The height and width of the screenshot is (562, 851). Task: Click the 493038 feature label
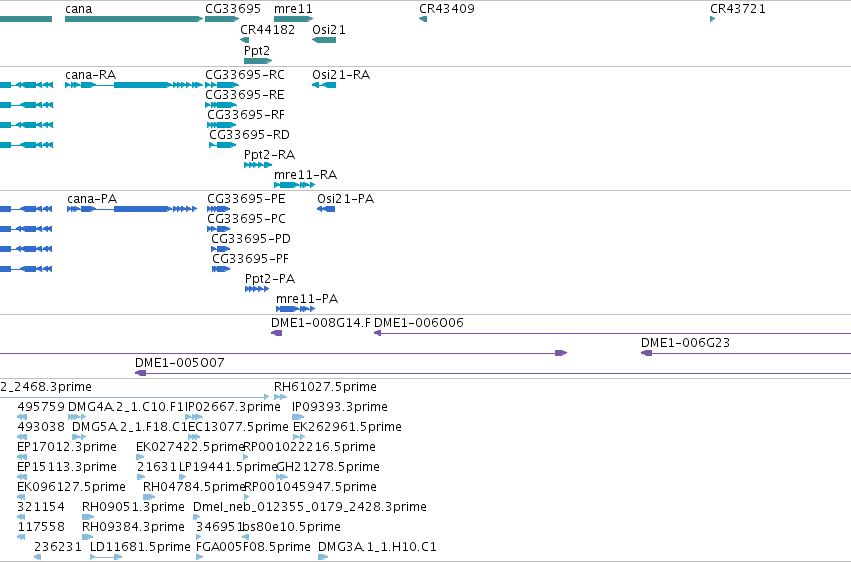(x=41, y=427)
